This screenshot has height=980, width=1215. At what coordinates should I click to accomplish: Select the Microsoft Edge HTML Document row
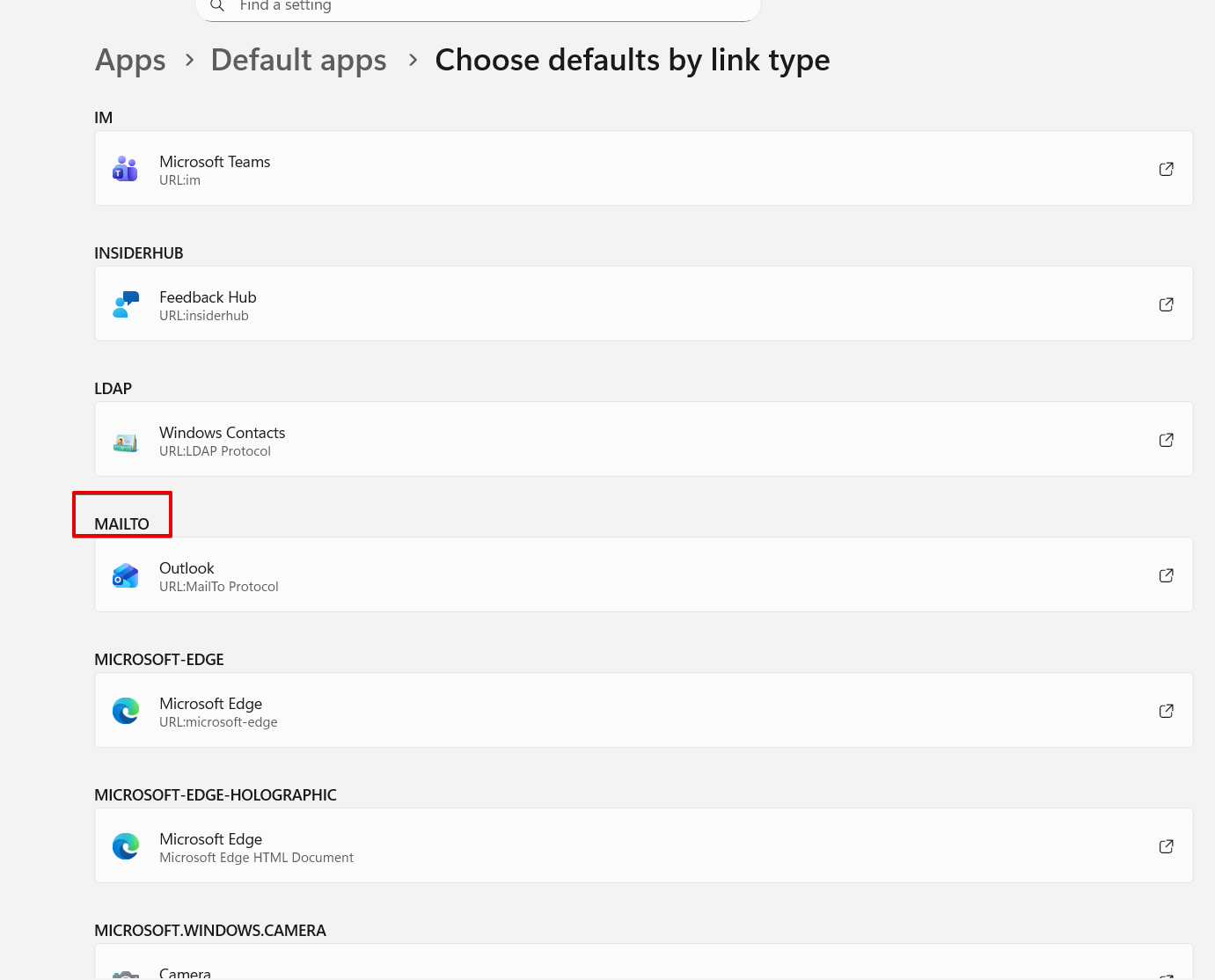click(x=644, y=846)
